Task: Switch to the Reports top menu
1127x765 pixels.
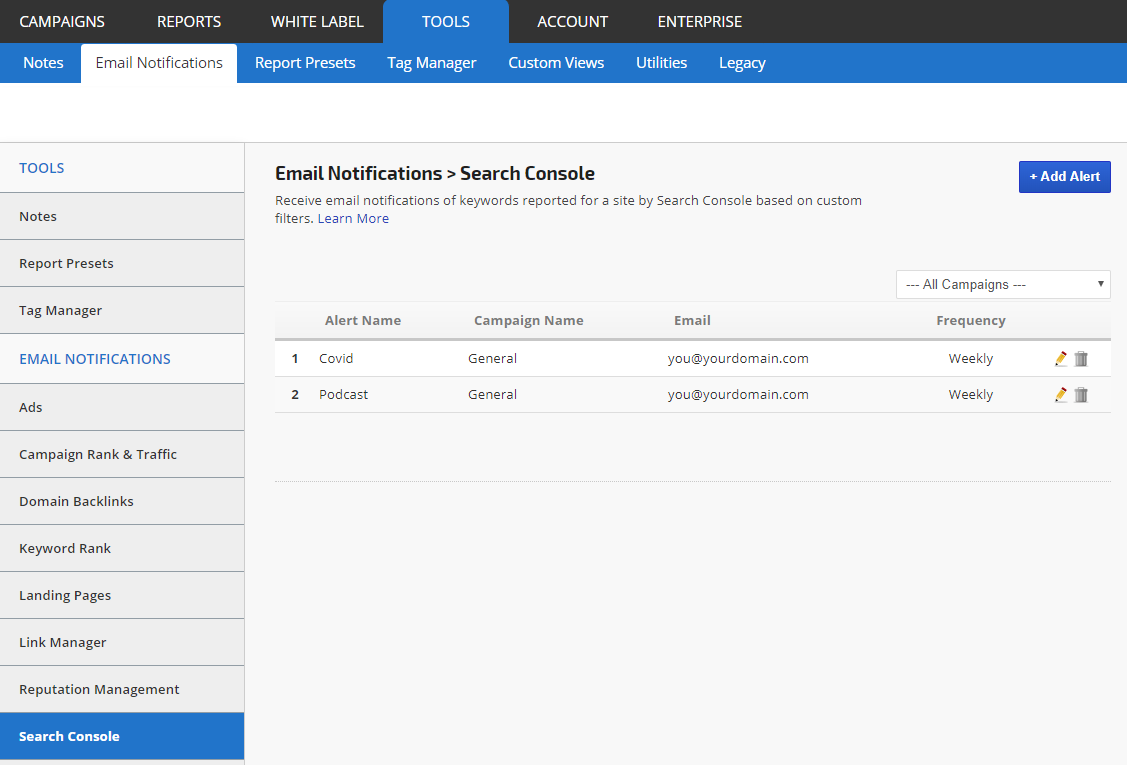Action: click(x=189, y=21)
